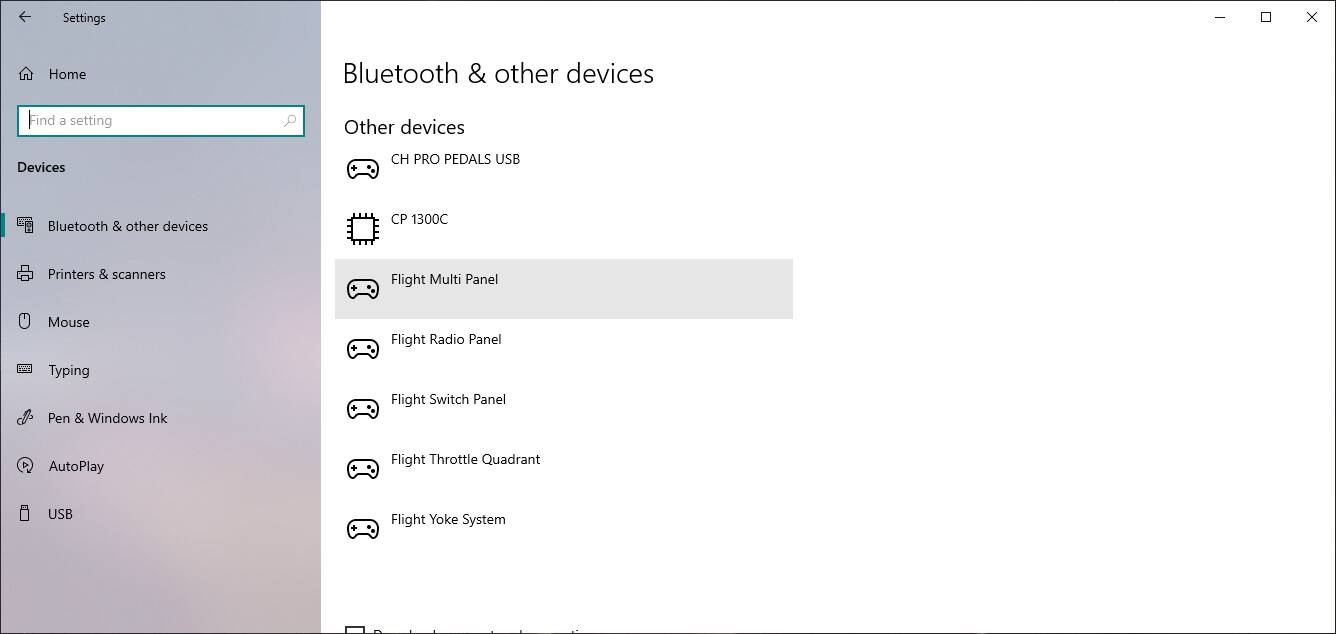Click the Flight Switch Panel gamepad icon
The height and width of the screenshot is (634, 1336).
coord(362,409)
